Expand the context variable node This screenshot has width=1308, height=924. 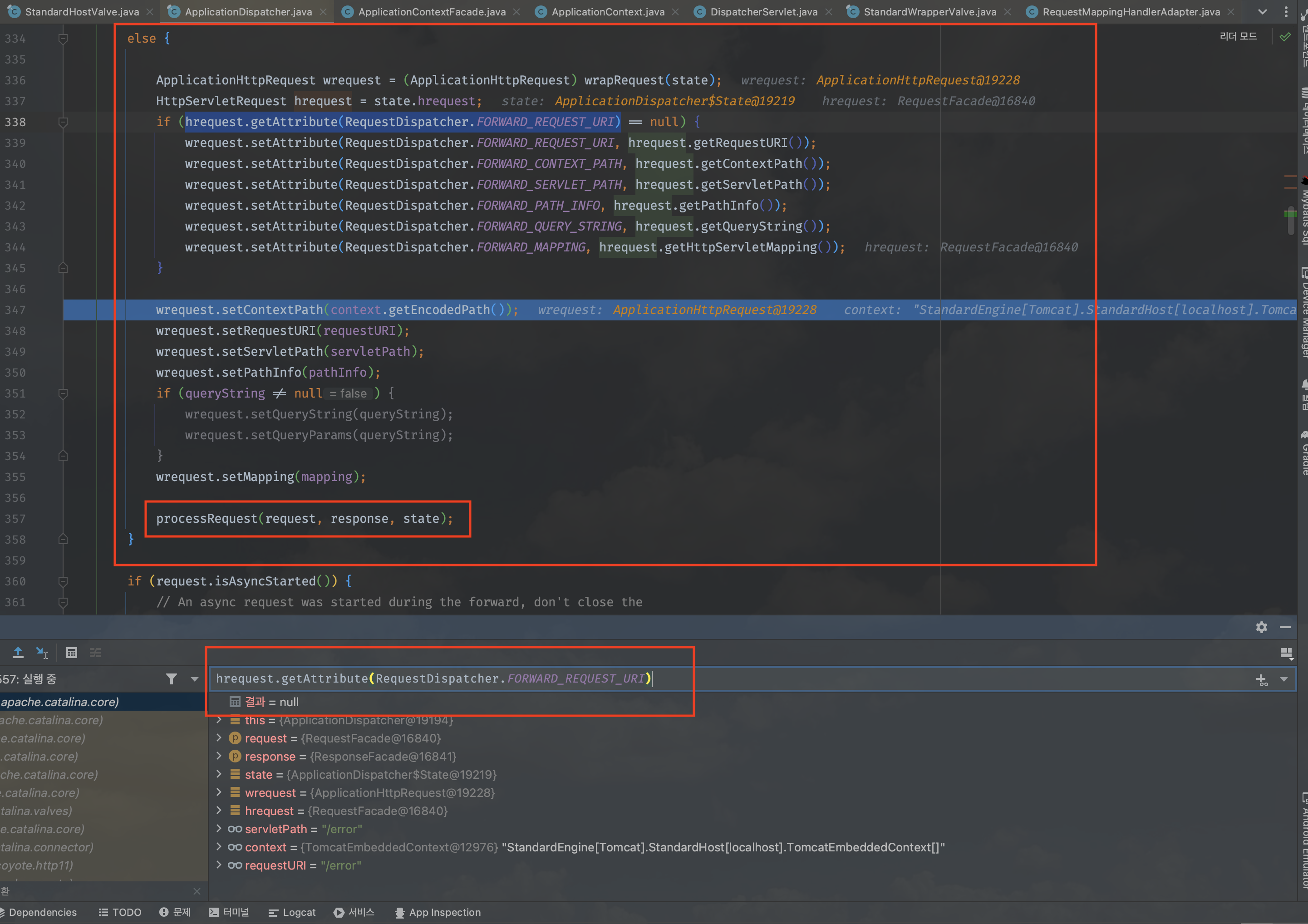pyautogui.click(x=219, y=847)
